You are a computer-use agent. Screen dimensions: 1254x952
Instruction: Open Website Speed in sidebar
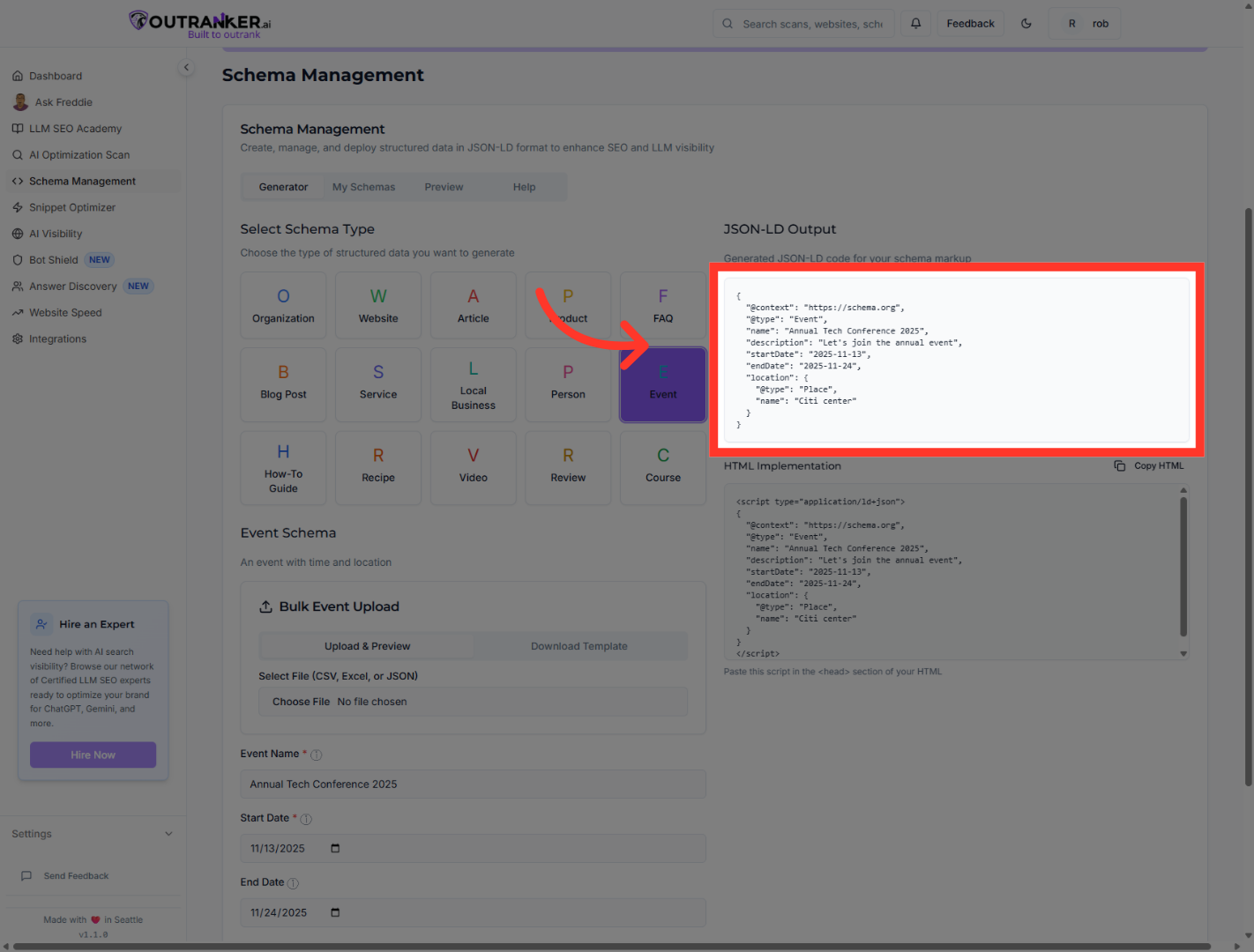coord(64,313)
